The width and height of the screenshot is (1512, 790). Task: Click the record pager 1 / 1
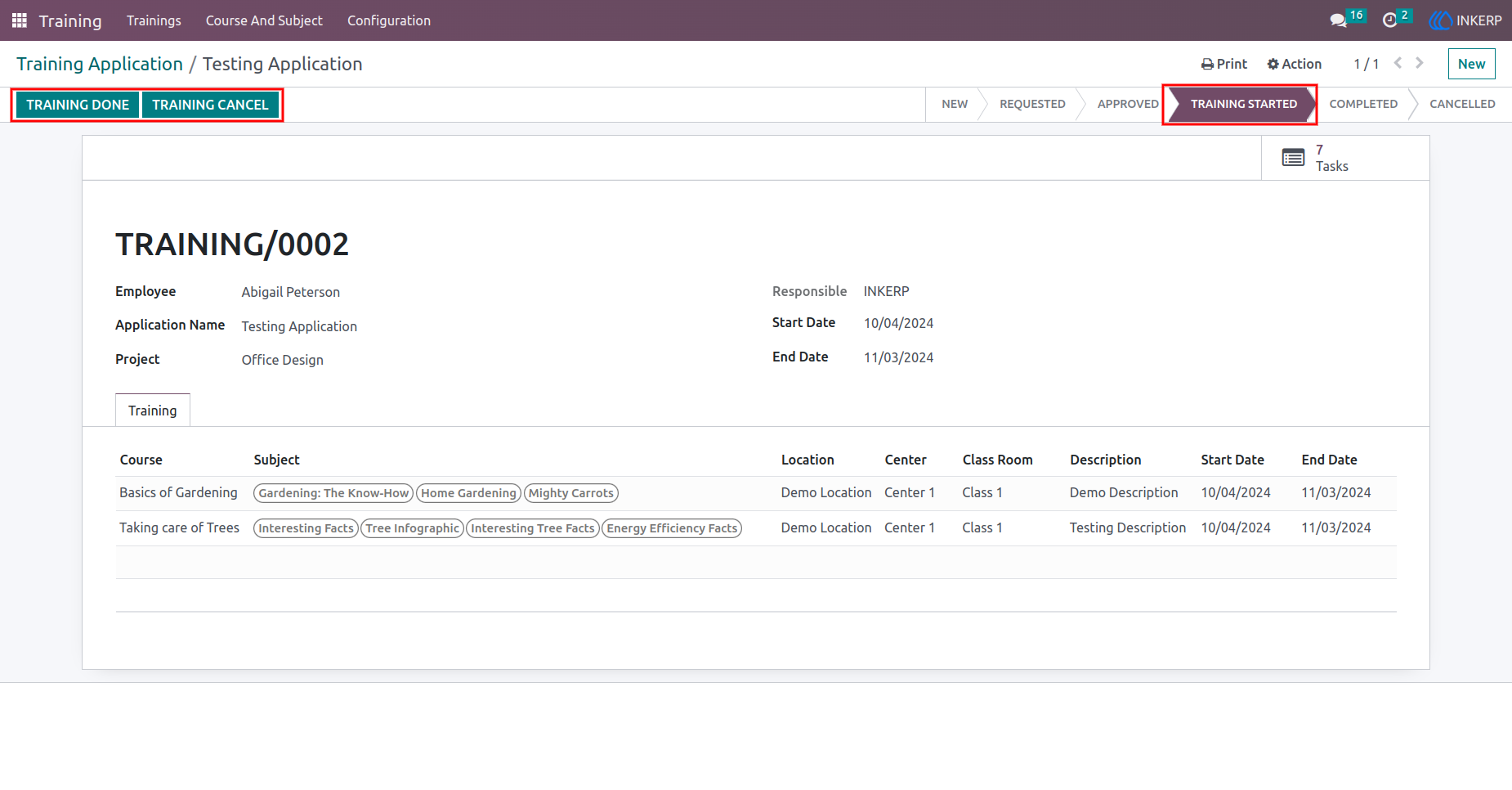click(1366, 64)
